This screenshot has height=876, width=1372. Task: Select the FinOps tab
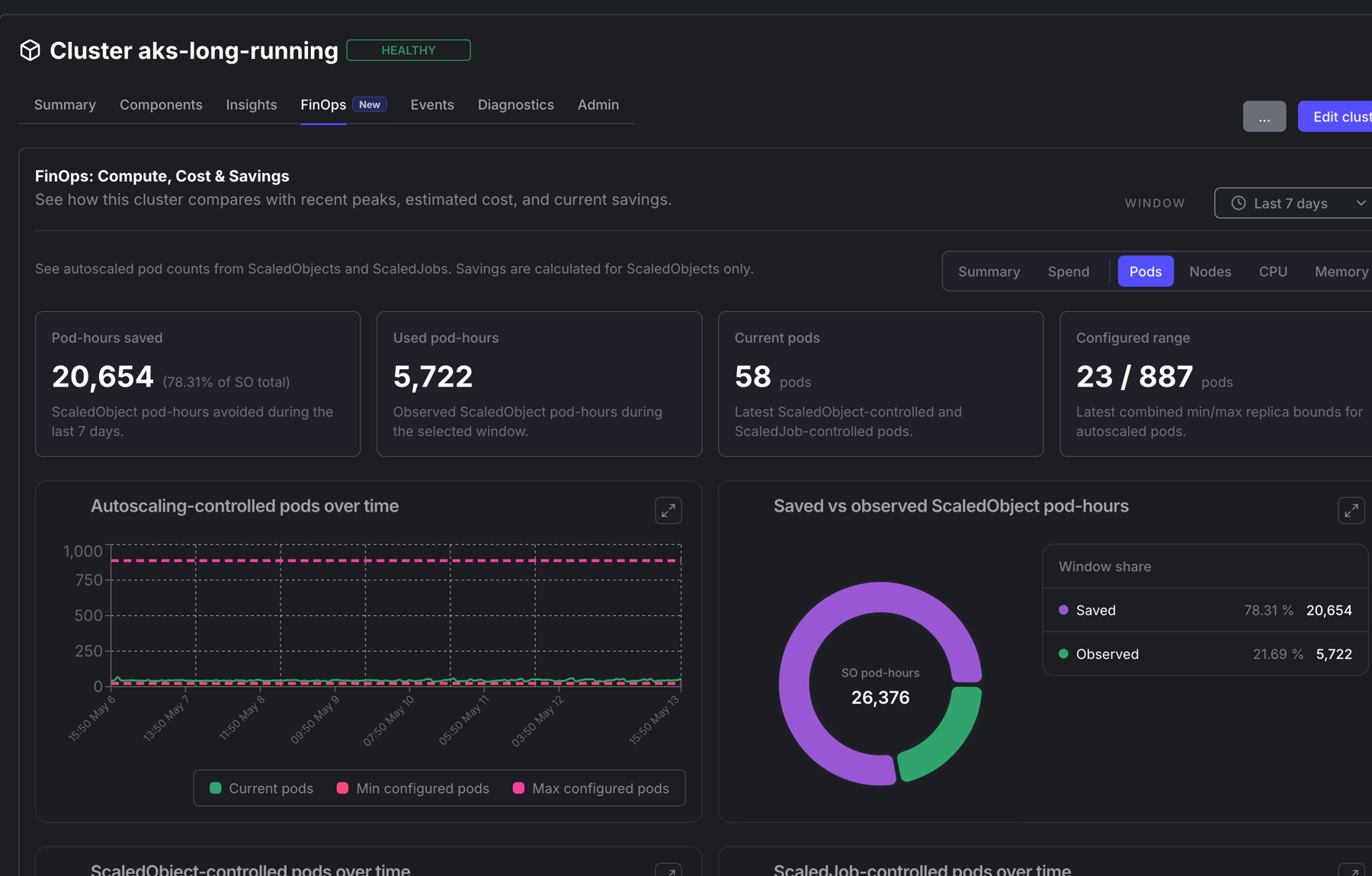(x=323, y=104)
